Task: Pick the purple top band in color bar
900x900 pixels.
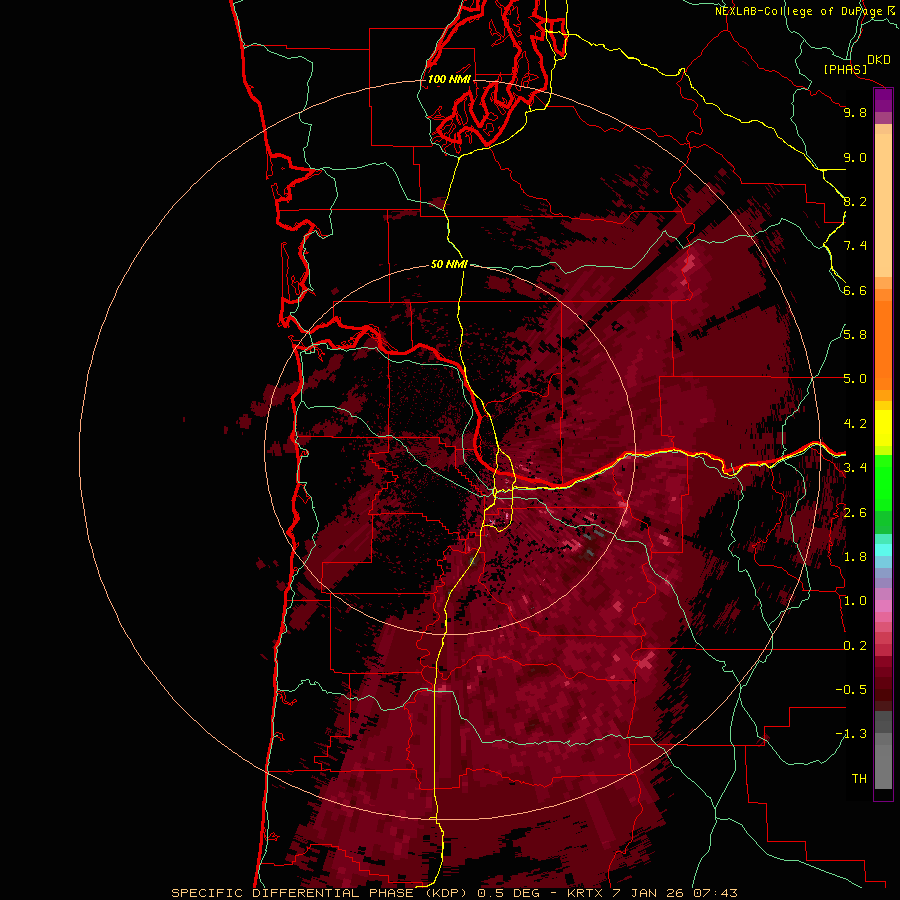Action: (883, 100)
